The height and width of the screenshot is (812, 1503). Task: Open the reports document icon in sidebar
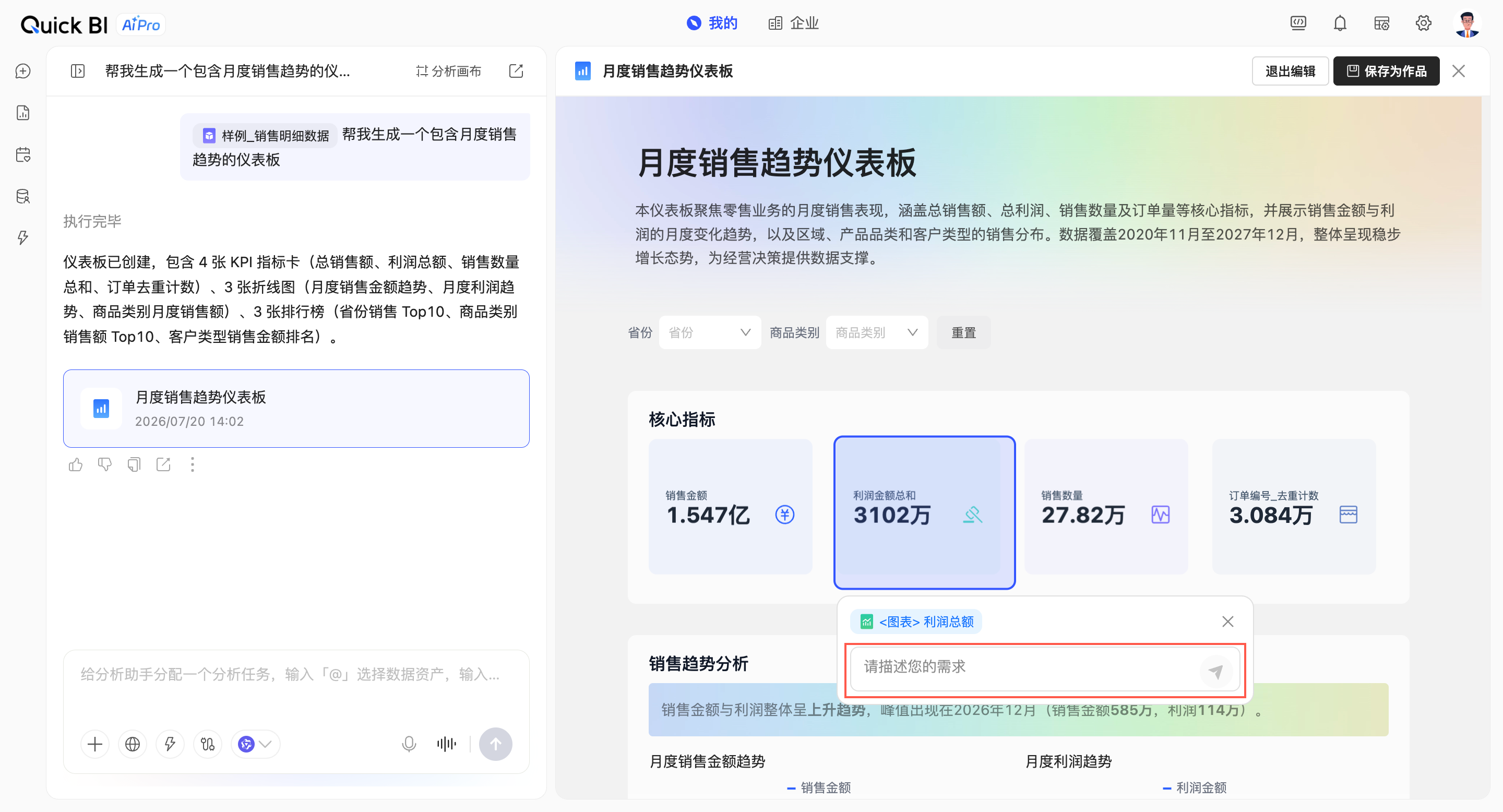point(23,113)
